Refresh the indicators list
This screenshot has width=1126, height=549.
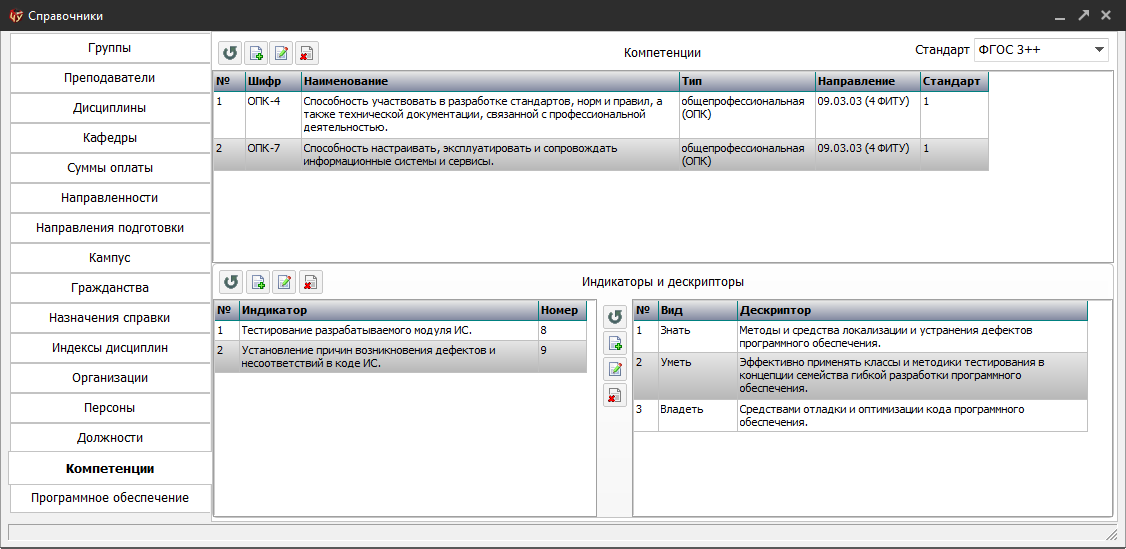click(x=231, y=282)
